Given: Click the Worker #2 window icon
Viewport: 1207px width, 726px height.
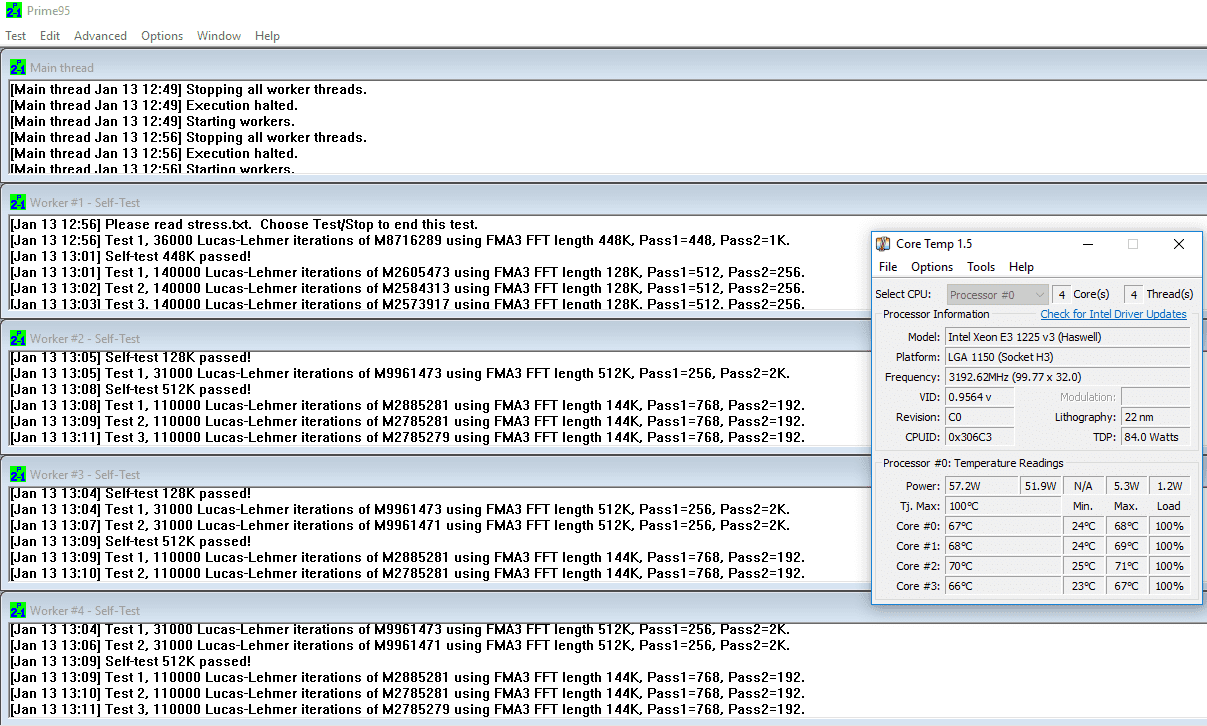Looking at the screenshot, I should coord(18,338).
